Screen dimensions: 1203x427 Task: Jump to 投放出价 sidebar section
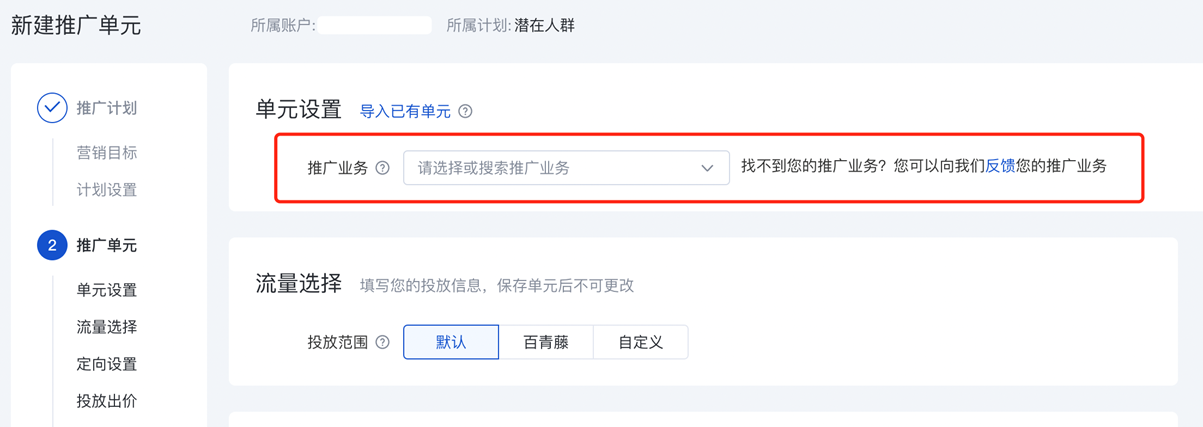(107, 401)
